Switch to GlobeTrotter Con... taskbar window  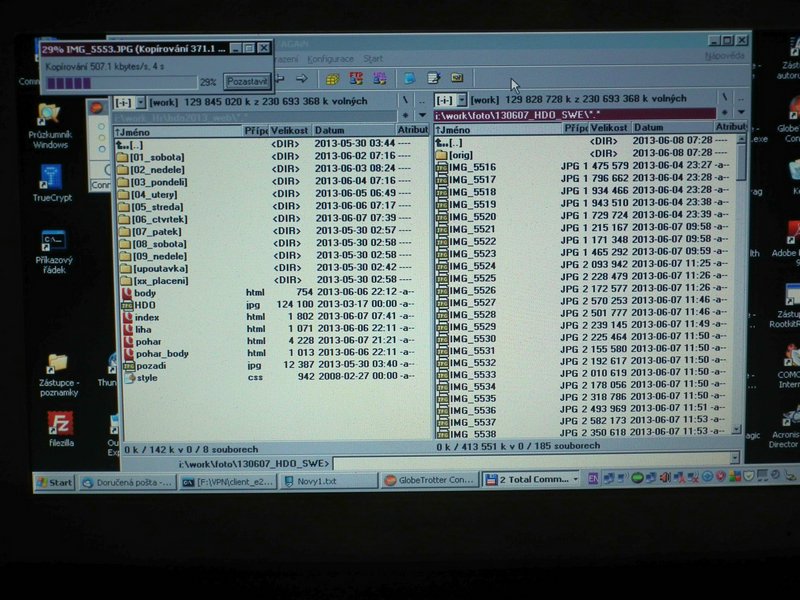pos(430,480)
